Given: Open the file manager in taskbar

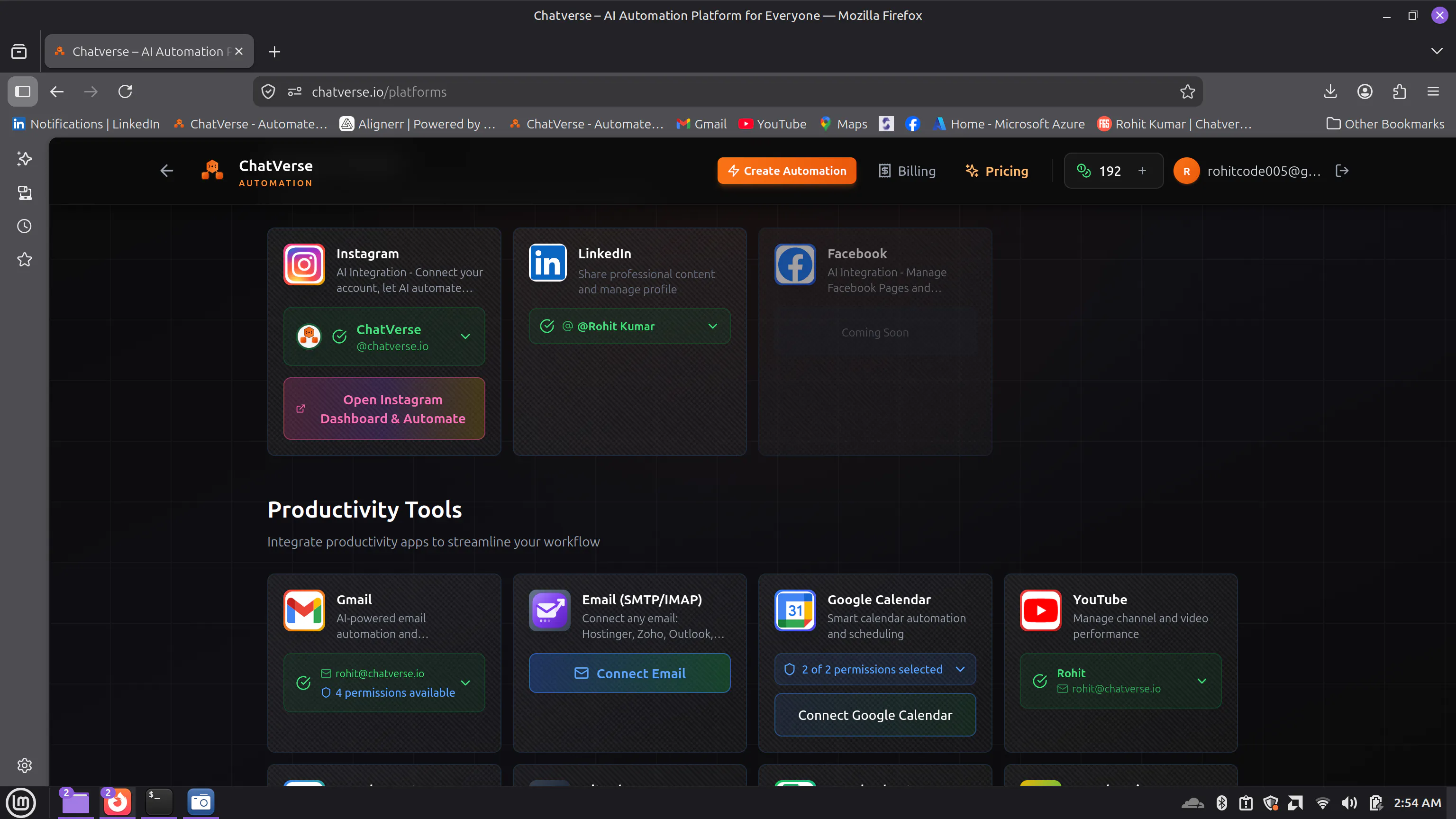Looking at the screenshot, I should 75,802.
